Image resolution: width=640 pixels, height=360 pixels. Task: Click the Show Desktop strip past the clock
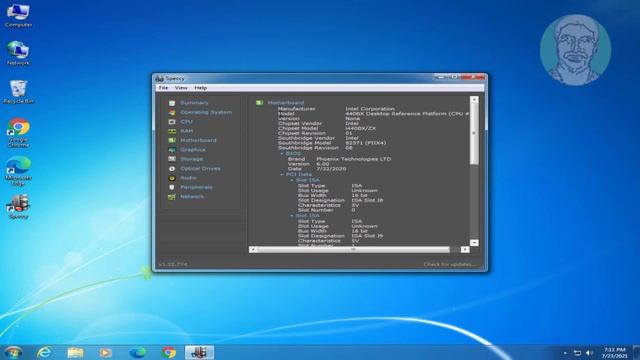(x=636, y=352)
